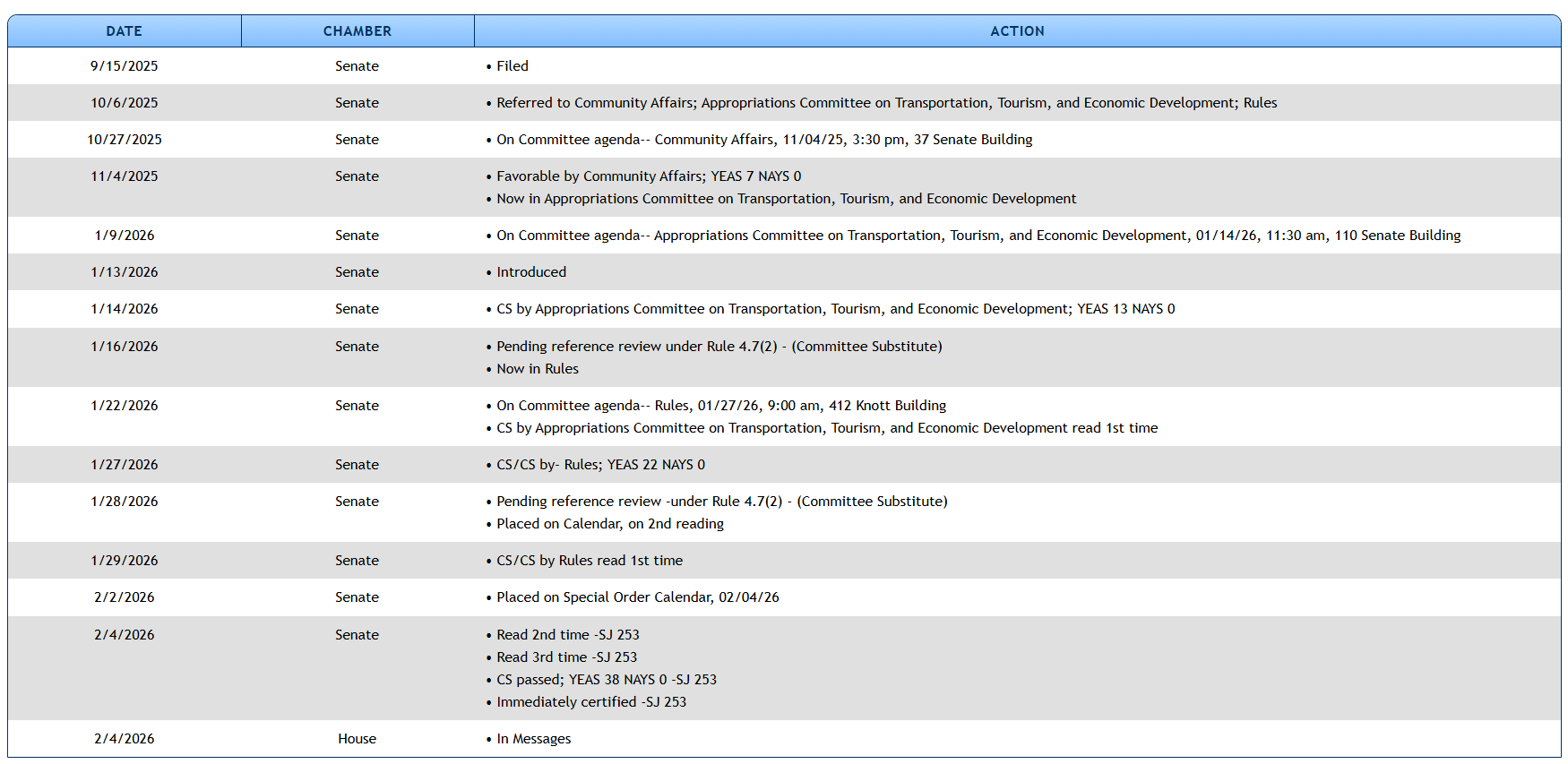Select the 'CS/CS by- Rules; YEAS 22 NAYS 0' entry
The image size is (1568, 764).
tap(599, 465)
